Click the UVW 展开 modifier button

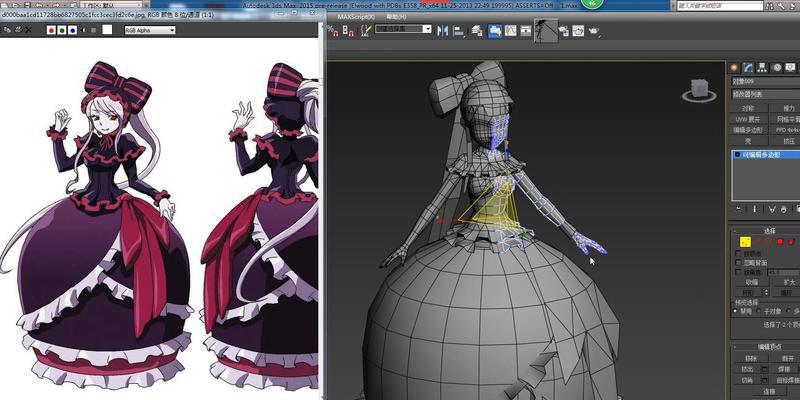tap(748, 119)
